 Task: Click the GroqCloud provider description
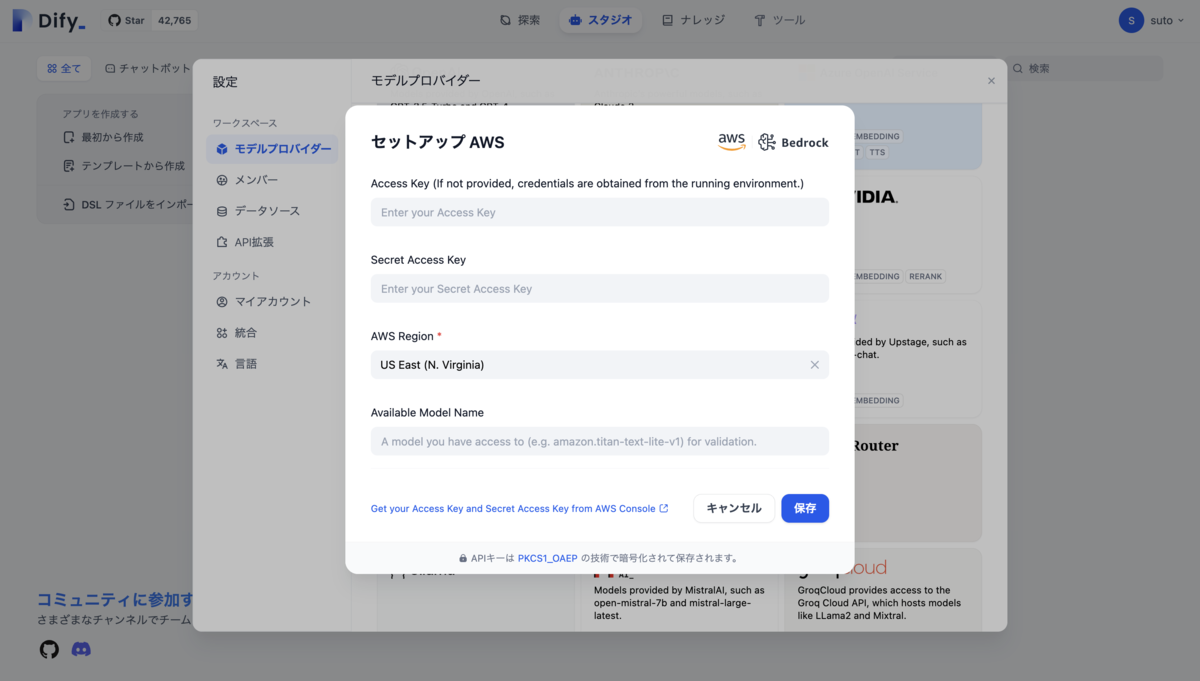pyautogui.click(x=880, y=603)
